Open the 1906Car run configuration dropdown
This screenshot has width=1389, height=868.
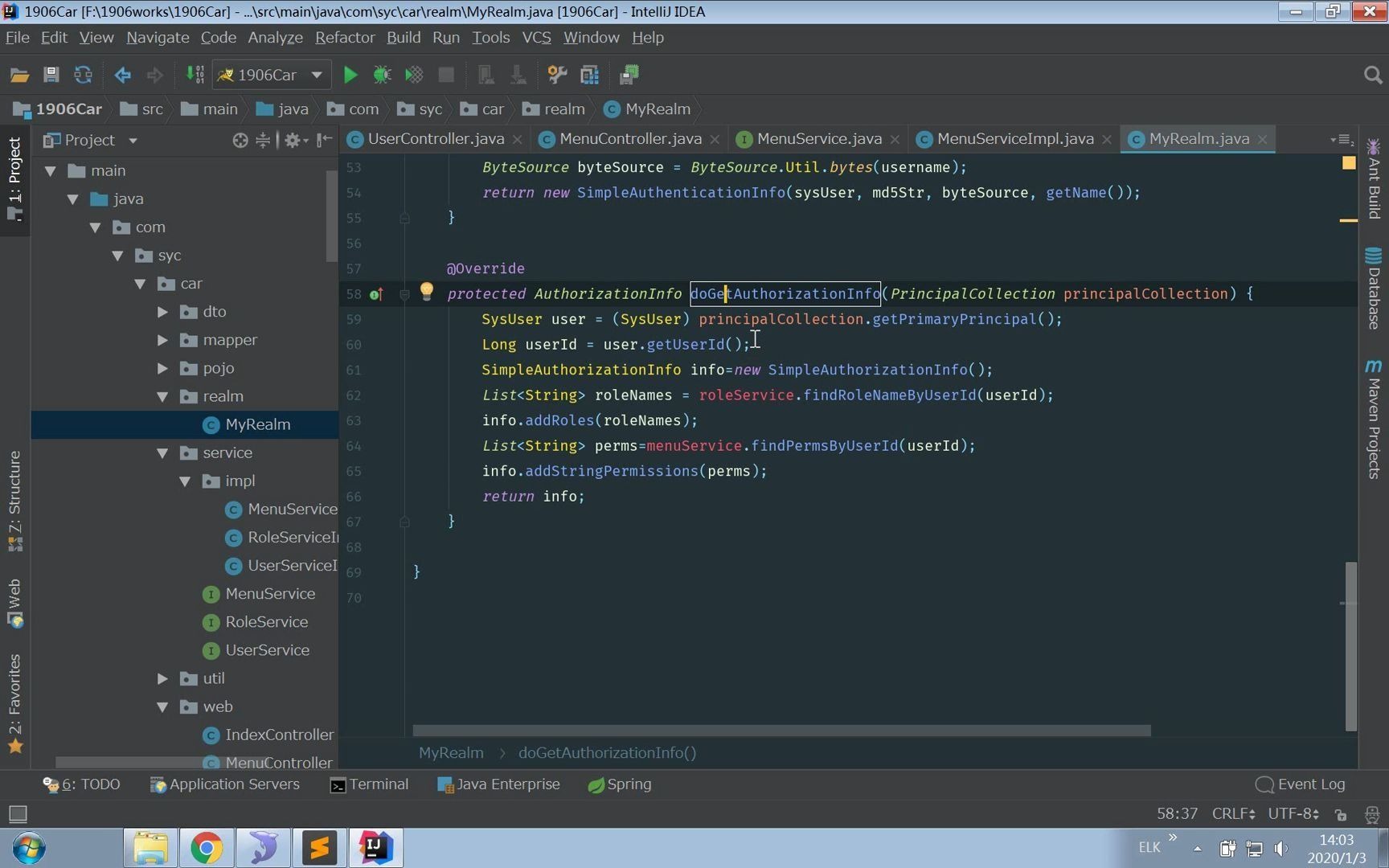[x=271, y=75]
